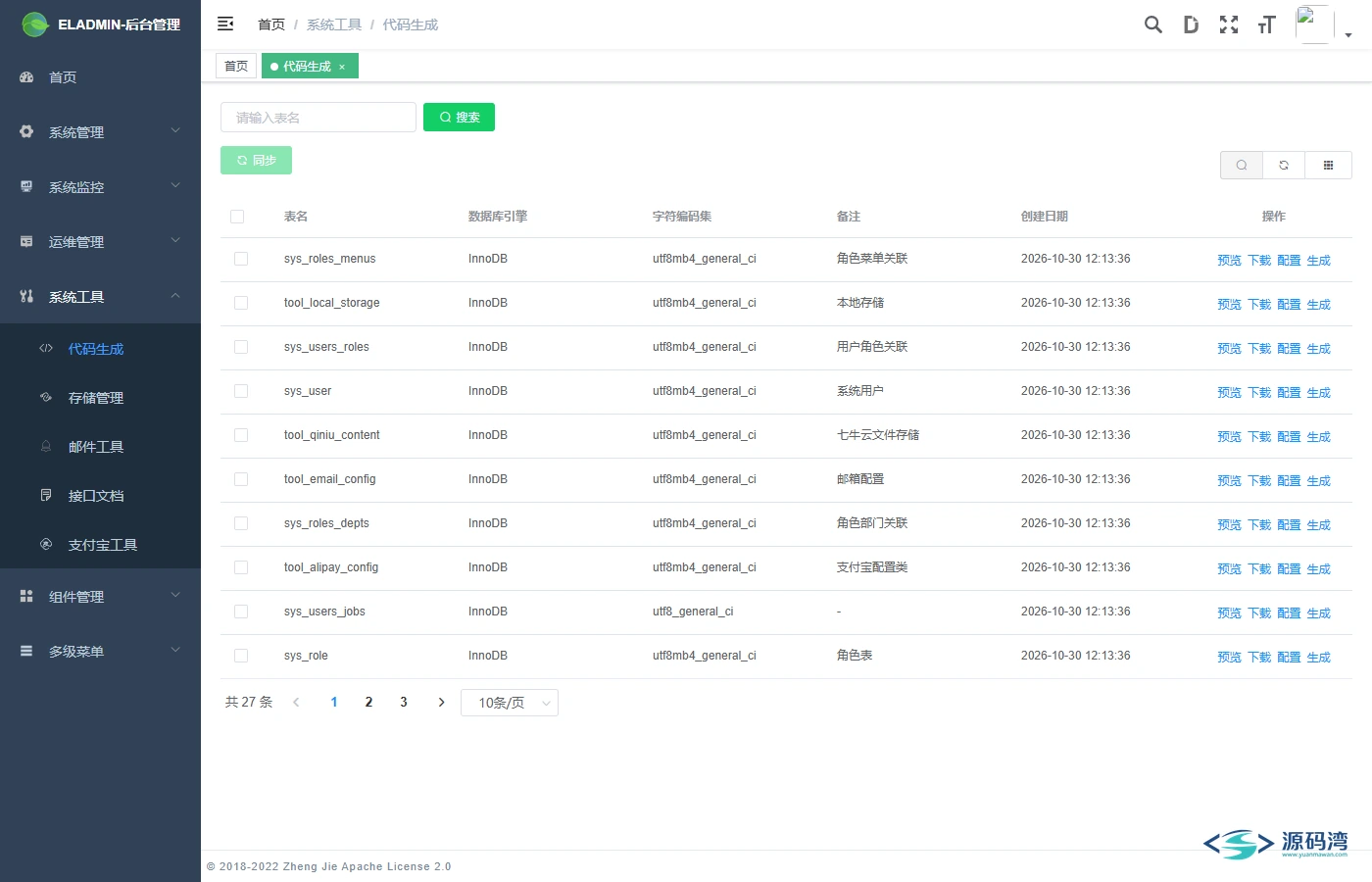Collapse sidebar with the hamburger icon
The height and width of the screenshot is (882, 1372).
click(225, 24)
